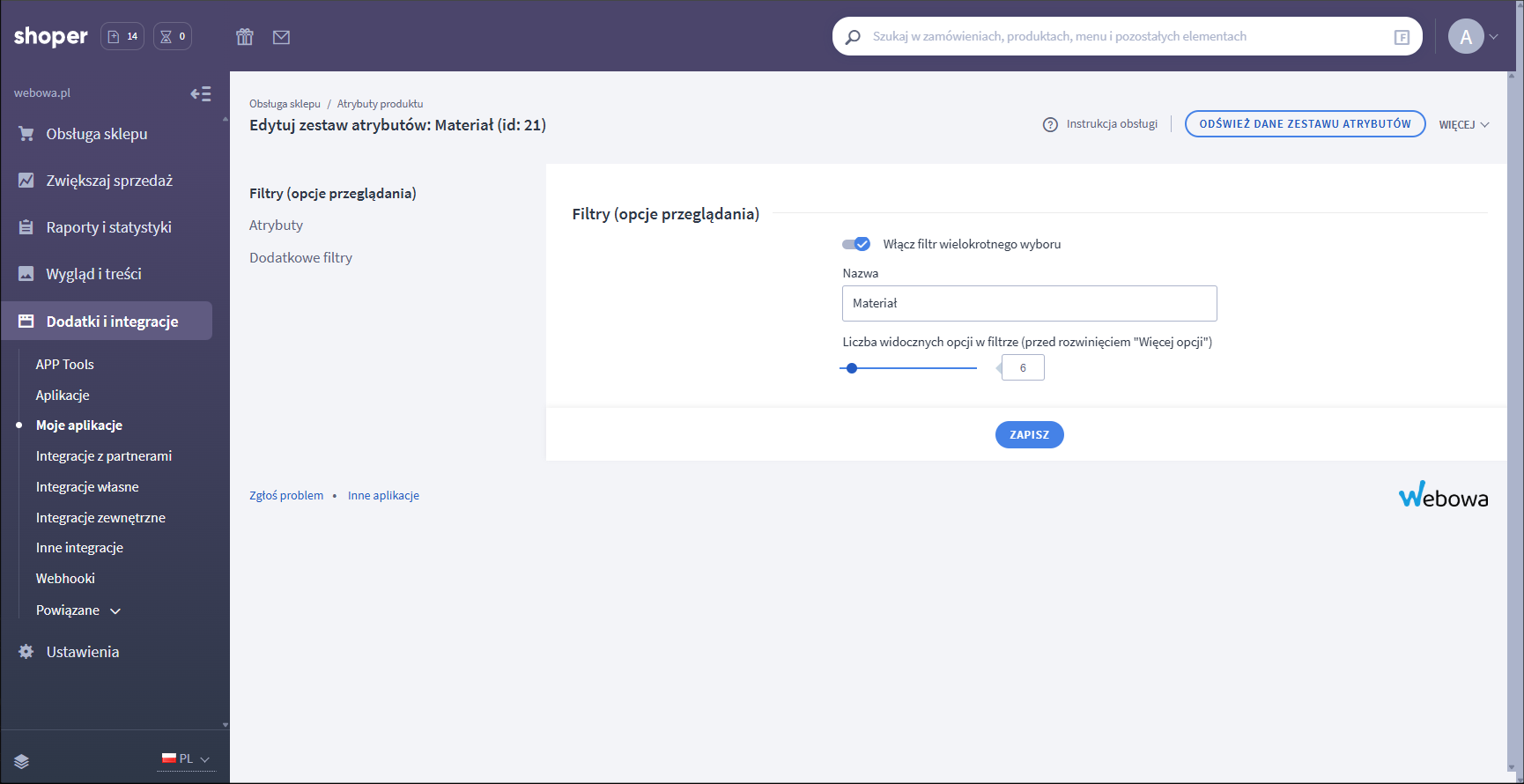Click Odśwież dane zestawu atrybutów button
Image resolution: width=1524 pixels, height=784 pixels.
1305,124
